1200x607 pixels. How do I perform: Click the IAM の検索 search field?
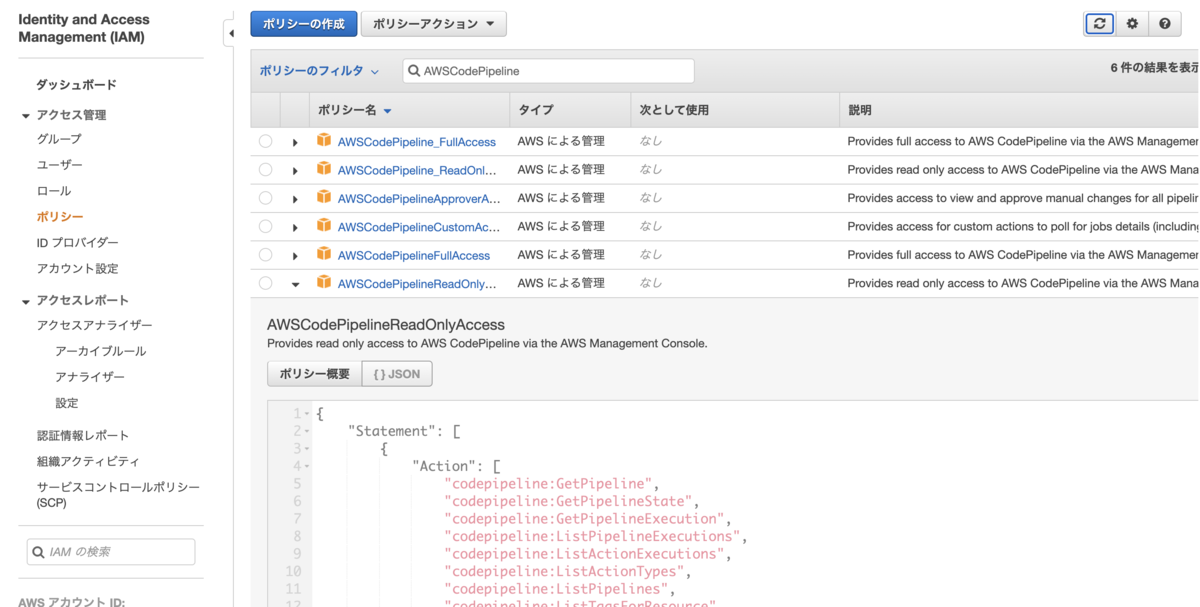tap(111, 552)
